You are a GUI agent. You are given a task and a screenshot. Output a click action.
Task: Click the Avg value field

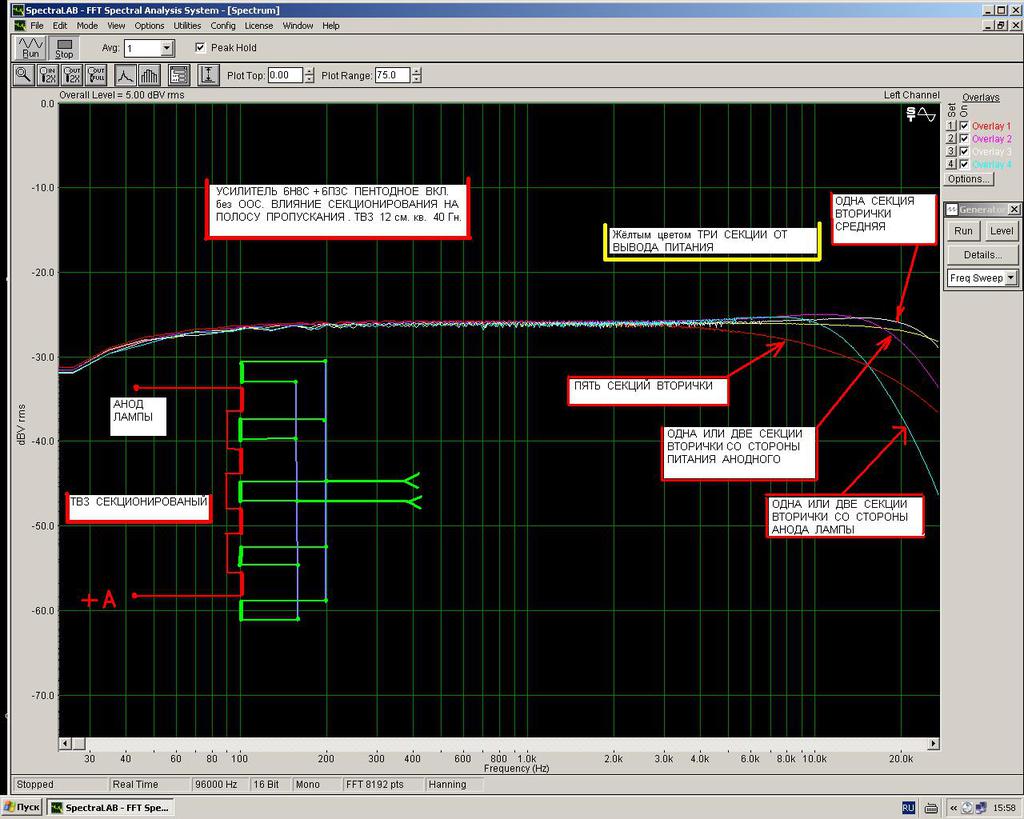(143, 48)
